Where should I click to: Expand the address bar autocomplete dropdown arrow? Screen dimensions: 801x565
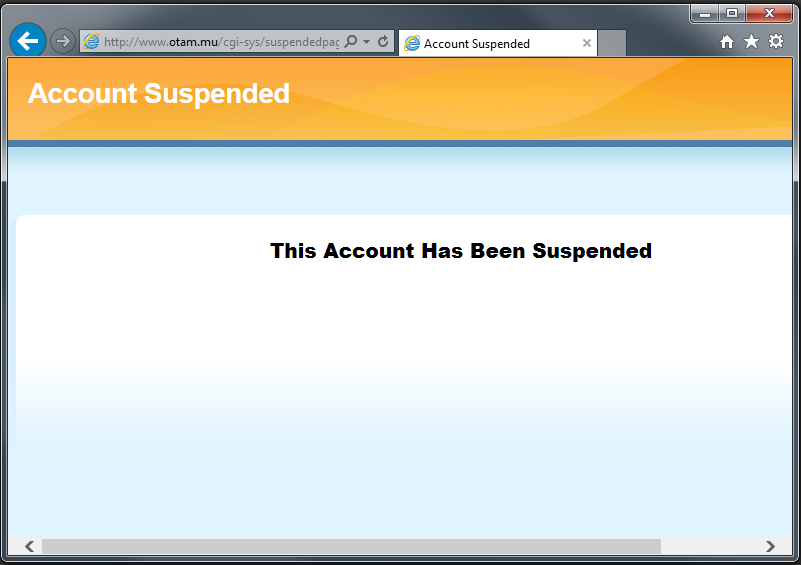pyautogui.click(x=366, y=41)
